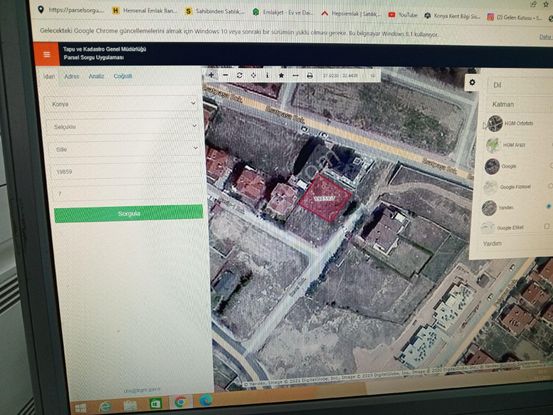Click the green Sorgula button
553x415 pixels.
(129, 214)
